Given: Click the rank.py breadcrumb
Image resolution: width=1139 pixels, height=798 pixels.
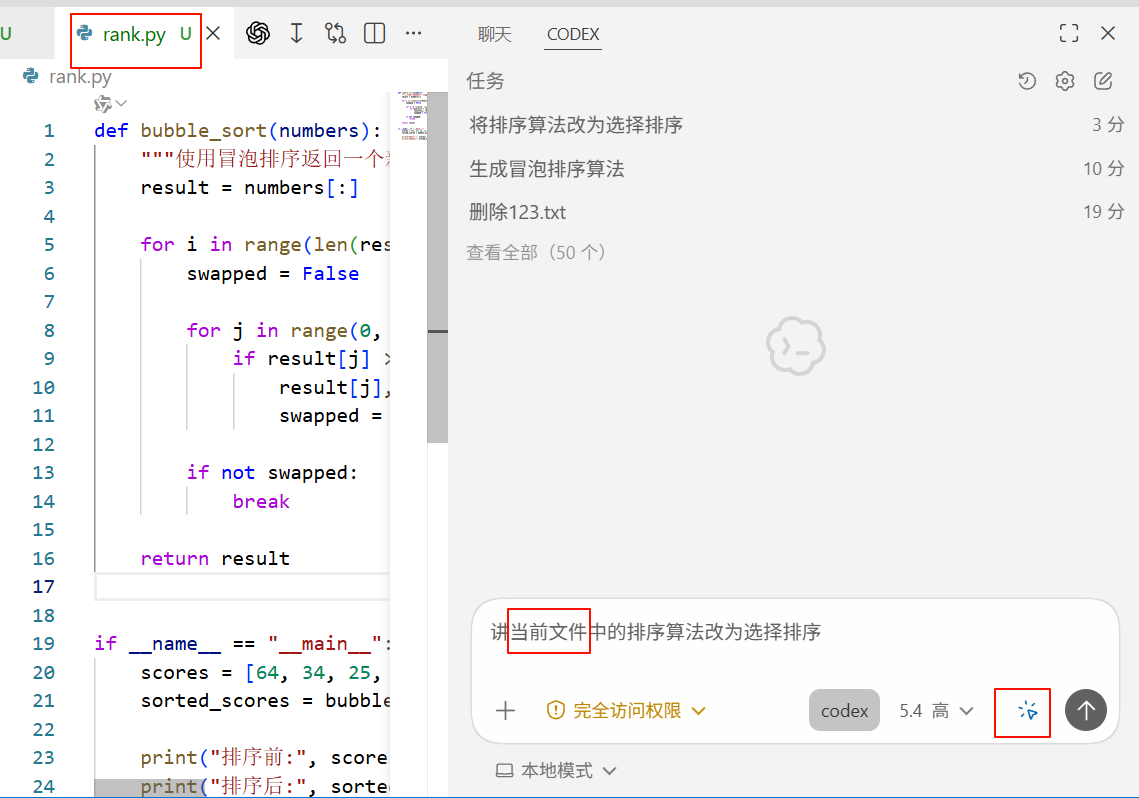Looking at the screenshot, I should (x=80, y=76).
